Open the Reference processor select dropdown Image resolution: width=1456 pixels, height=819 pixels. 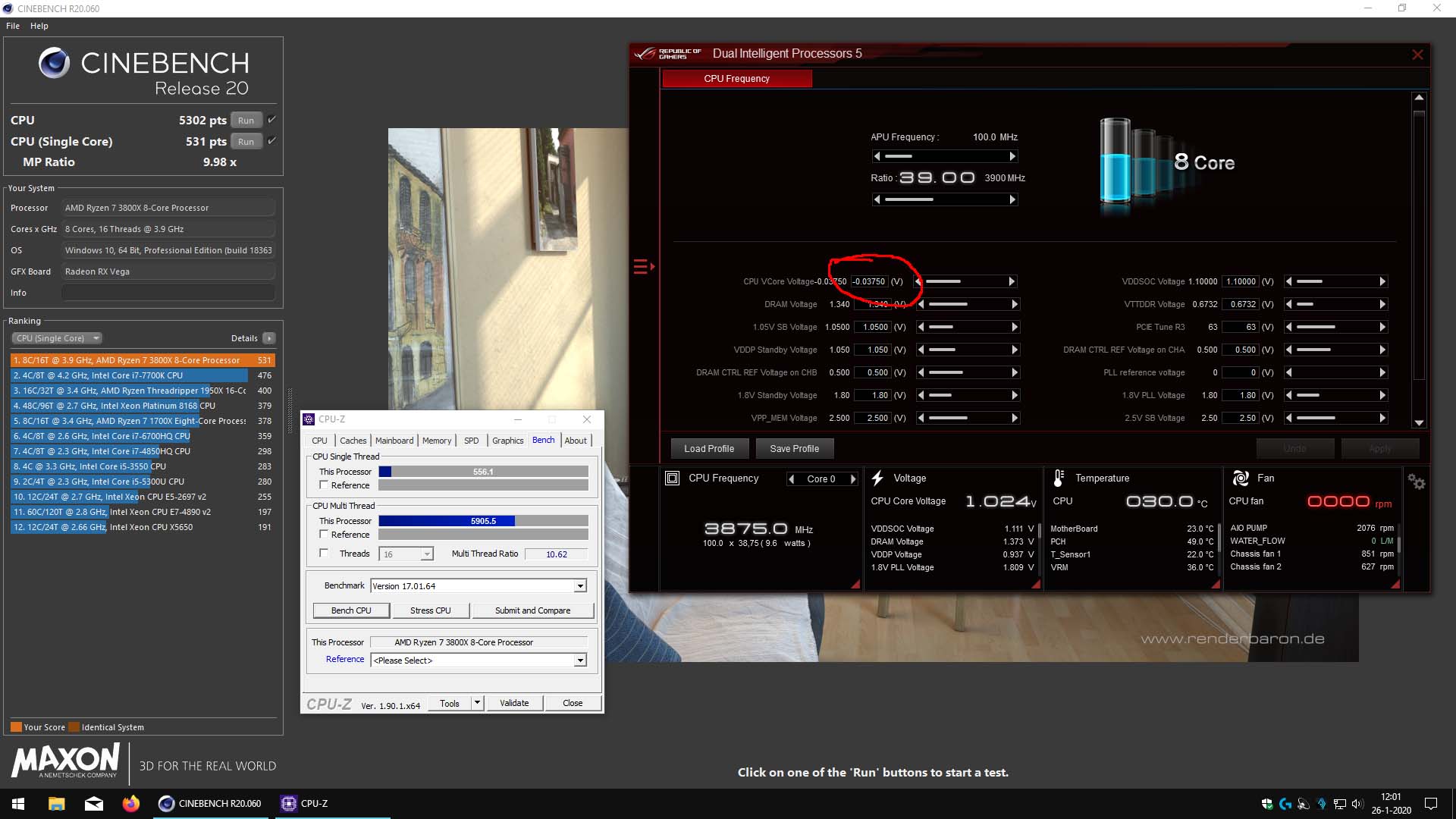(580, 661)
